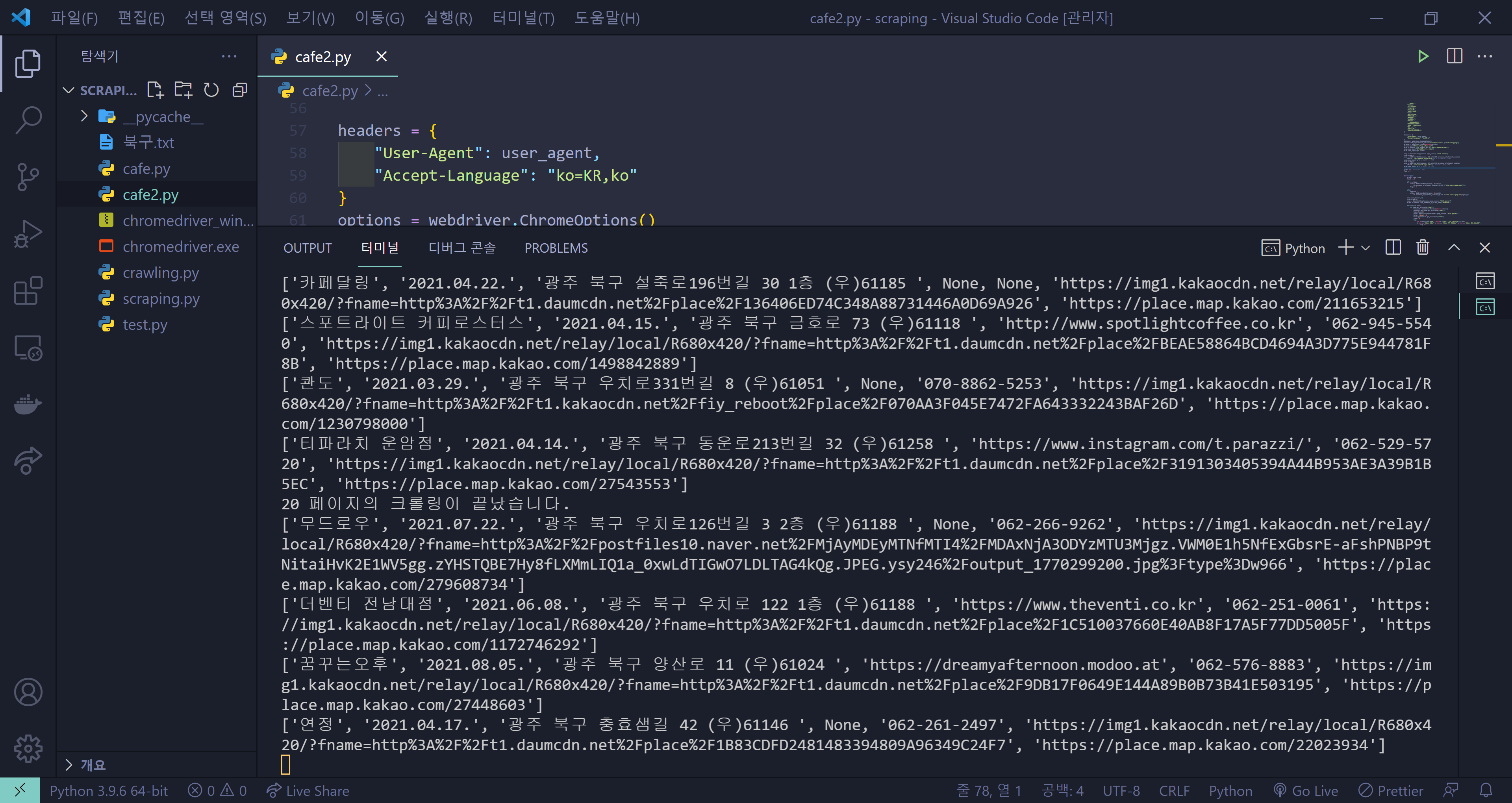Click New File icon in explorer

coord(155,90)
